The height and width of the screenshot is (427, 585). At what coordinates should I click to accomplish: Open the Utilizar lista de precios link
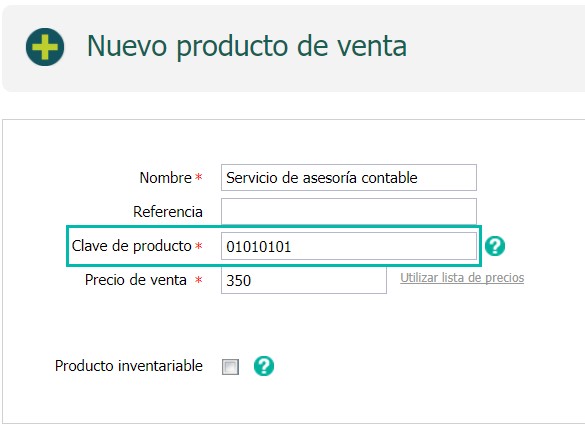(462, 278)
